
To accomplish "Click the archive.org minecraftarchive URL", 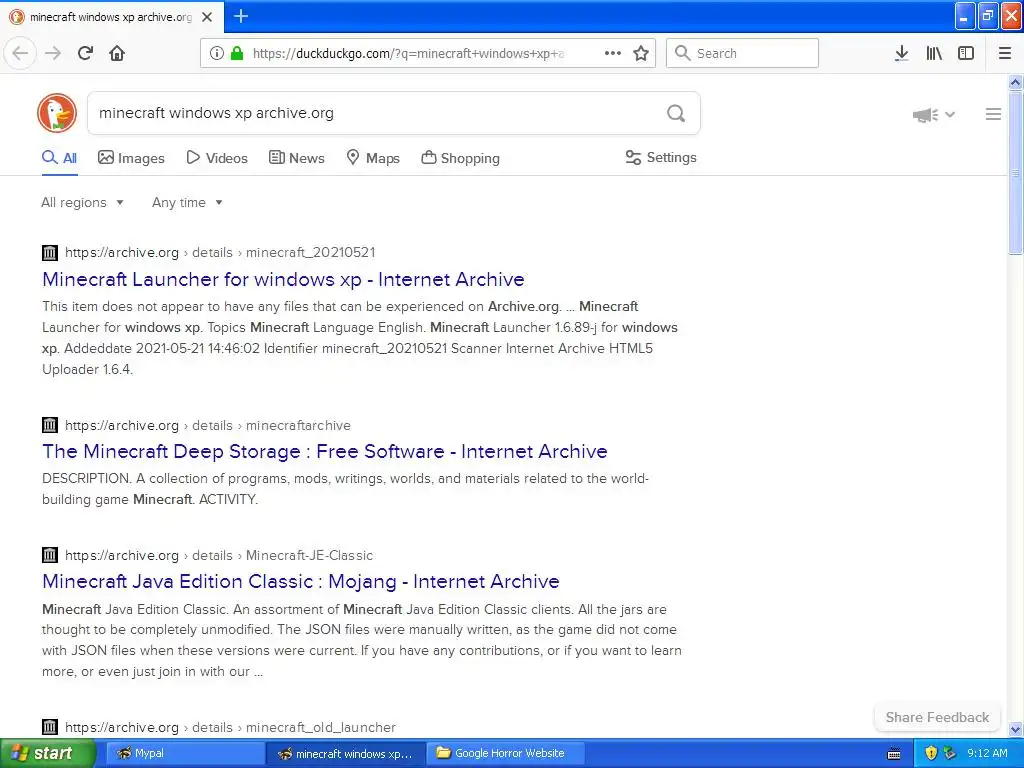I will [208, 425].
